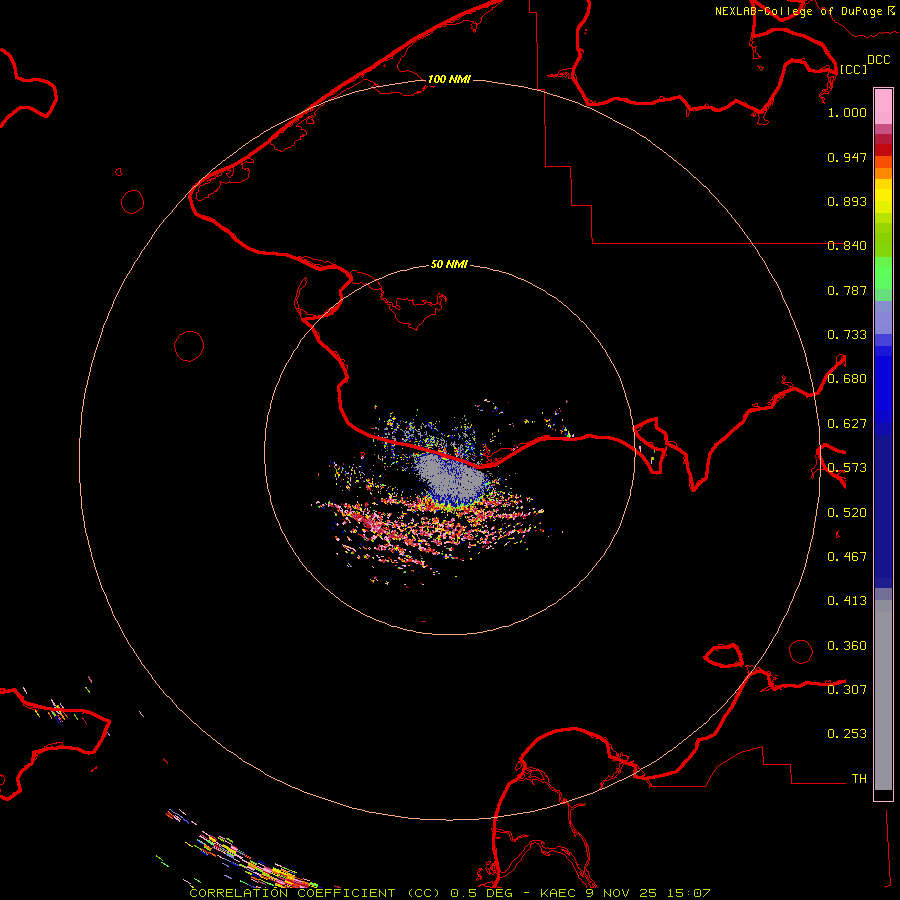900x900 pixels.
Task: Select the 100 NMI range ring label
Action: (x=449, y=79)
